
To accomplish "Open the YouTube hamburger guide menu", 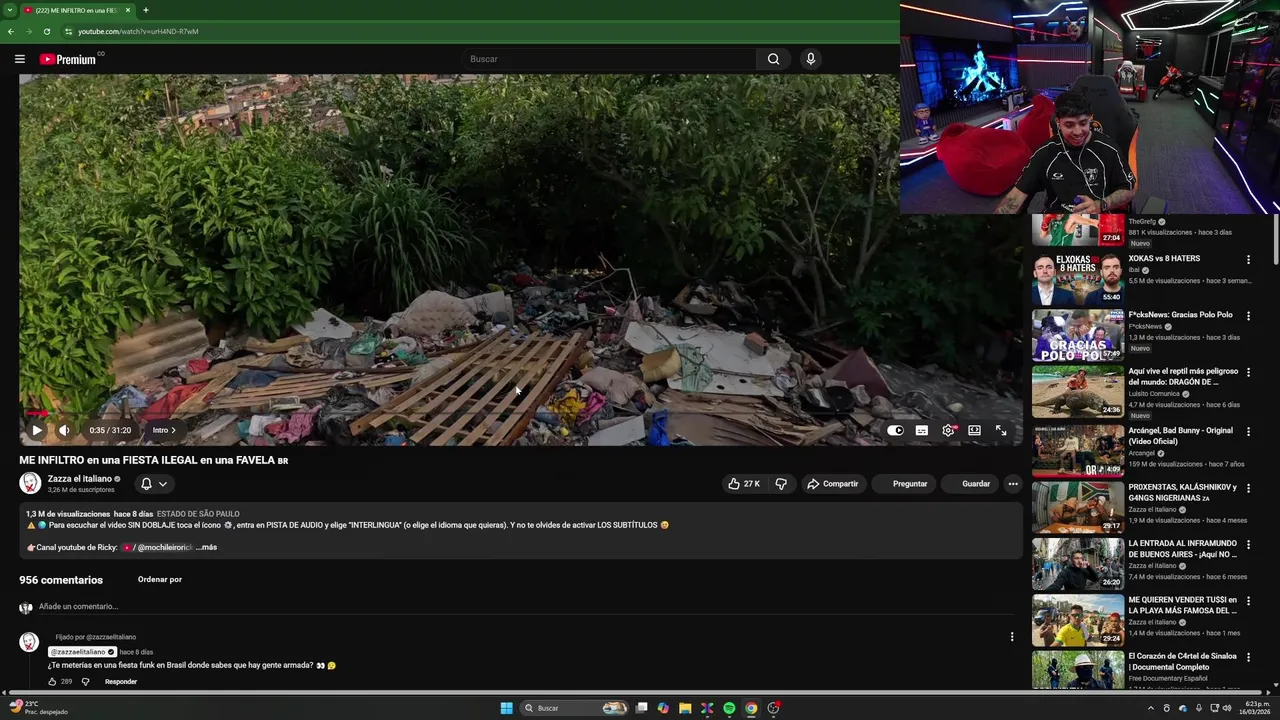I will tap(19, 59).
